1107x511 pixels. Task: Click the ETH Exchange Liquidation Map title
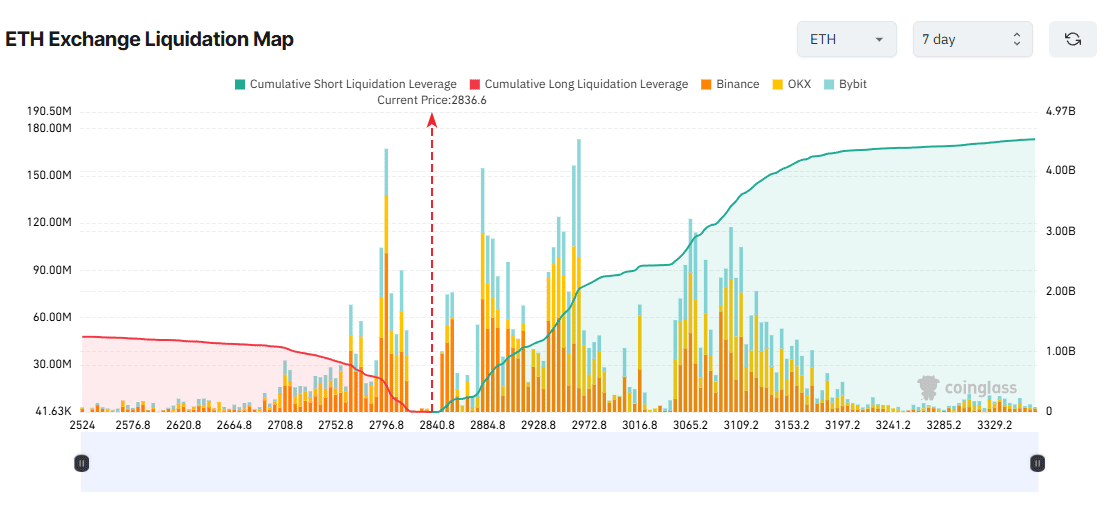(x=150, y=39)
